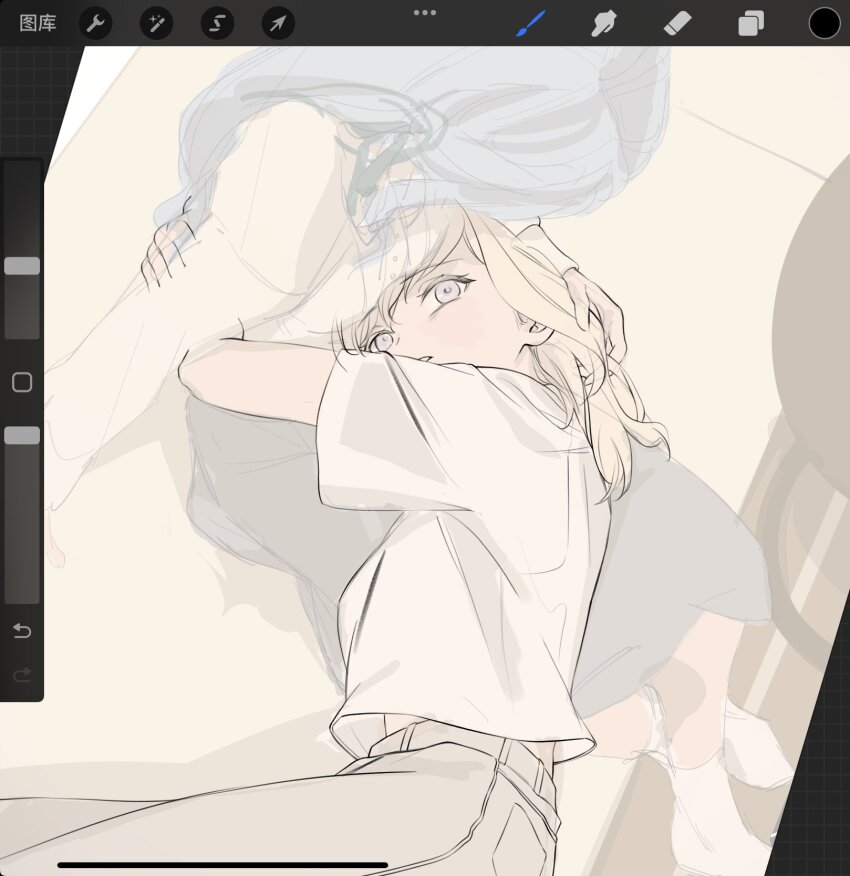Activate the Transform arrow tool
This screenshot has width=850, height=876.
point(278,23)
